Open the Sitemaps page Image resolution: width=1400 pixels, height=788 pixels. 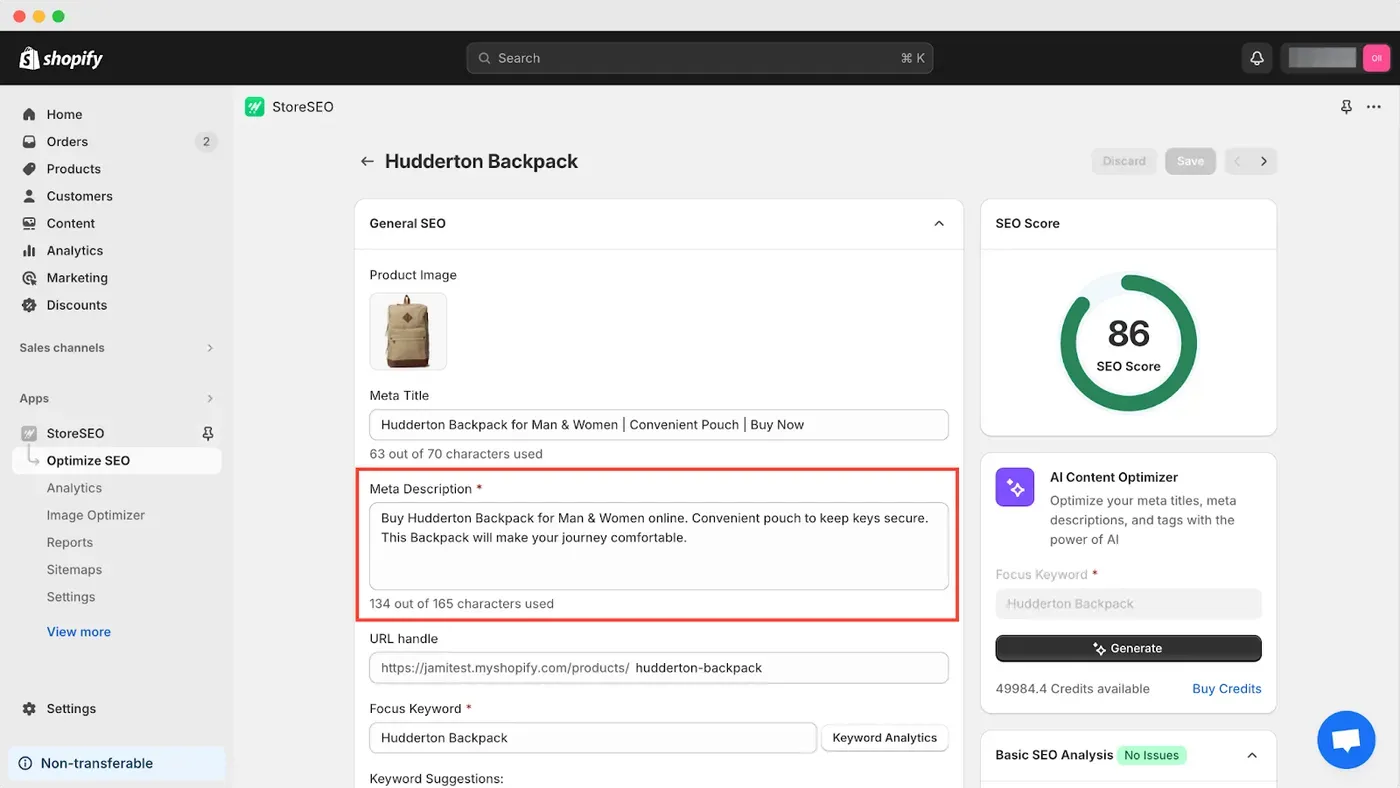pos(74,569)
